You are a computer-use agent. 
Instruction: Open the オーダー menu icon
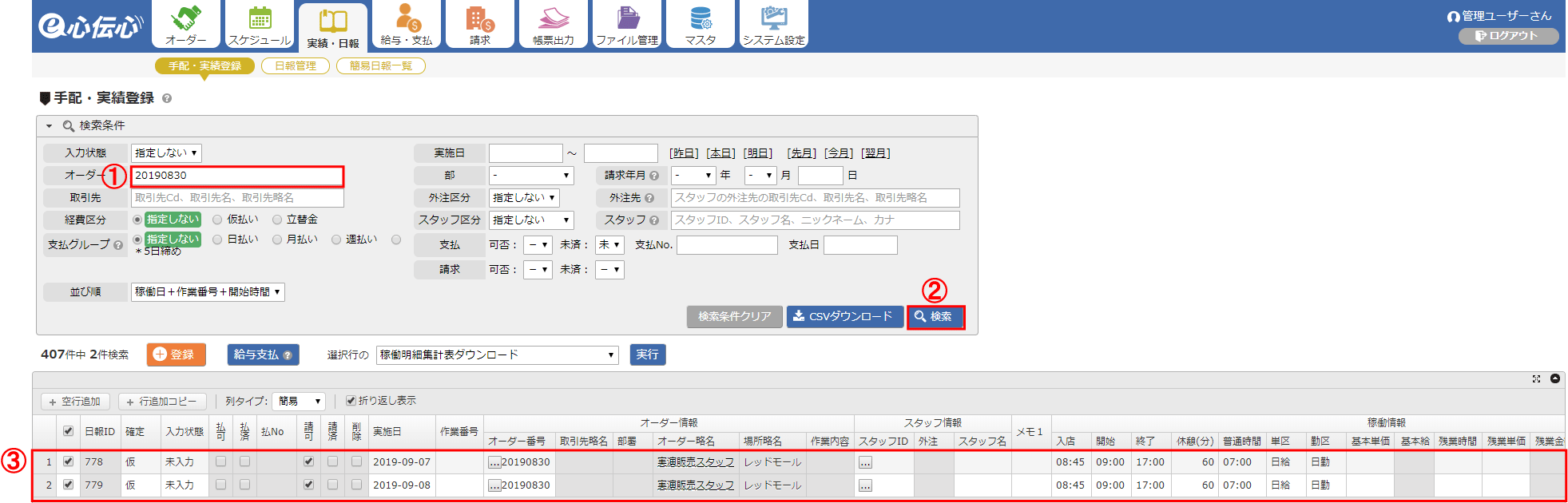click(186, 24)
